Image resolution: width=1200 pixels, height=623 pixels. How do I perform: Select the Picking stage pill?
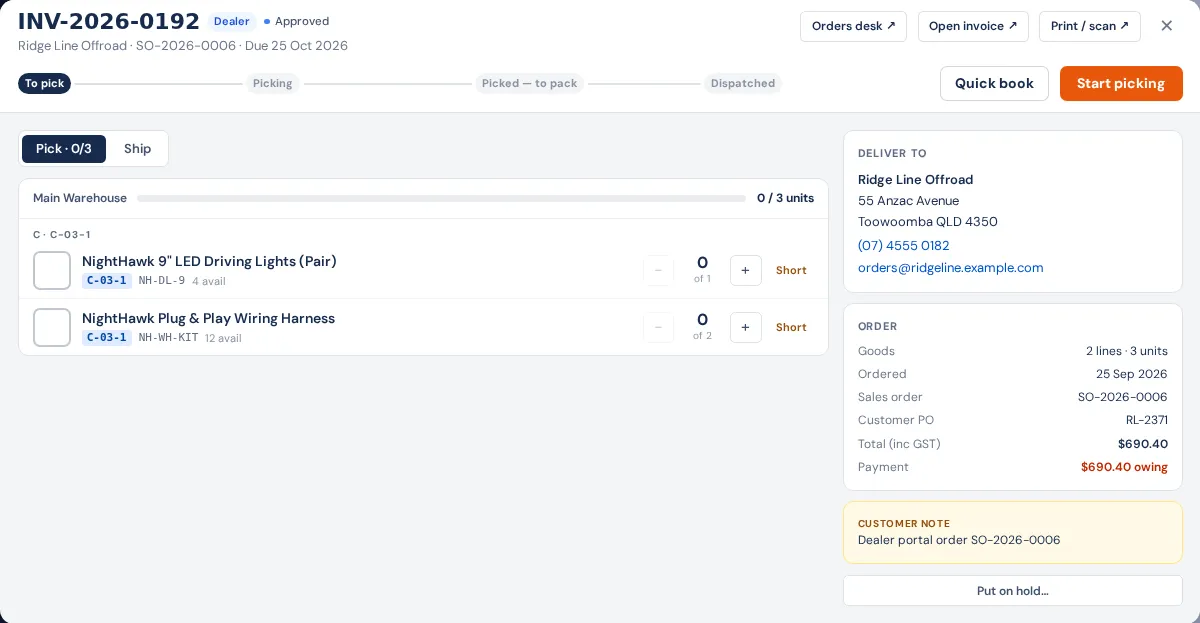coord(273,83)
